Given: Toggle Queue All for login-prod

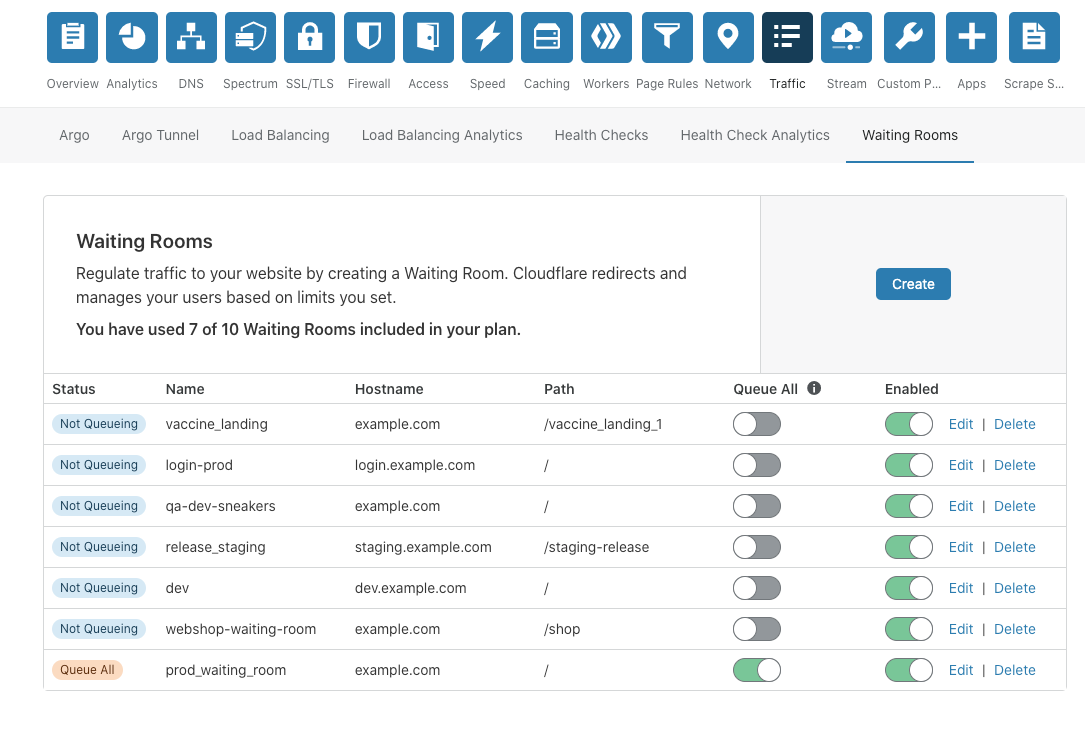Looking at the screenshot, I should tap(757, 465).
